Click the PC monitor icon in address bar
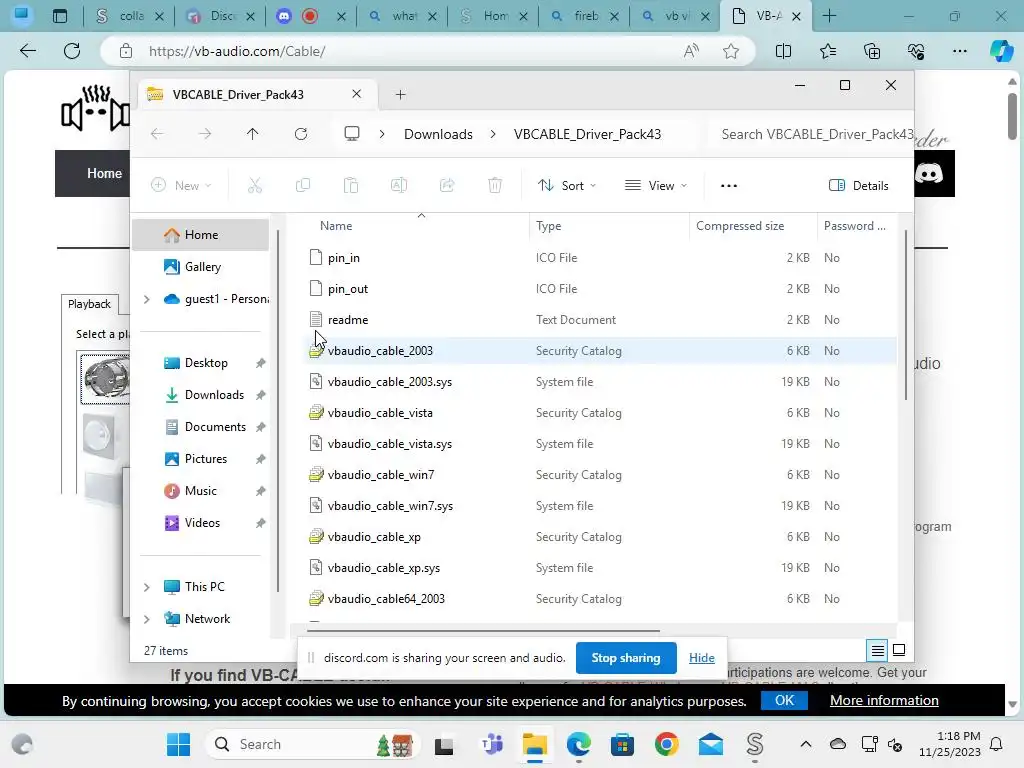The height and width of the screenshot is (768, 1024). click(352, 134)
